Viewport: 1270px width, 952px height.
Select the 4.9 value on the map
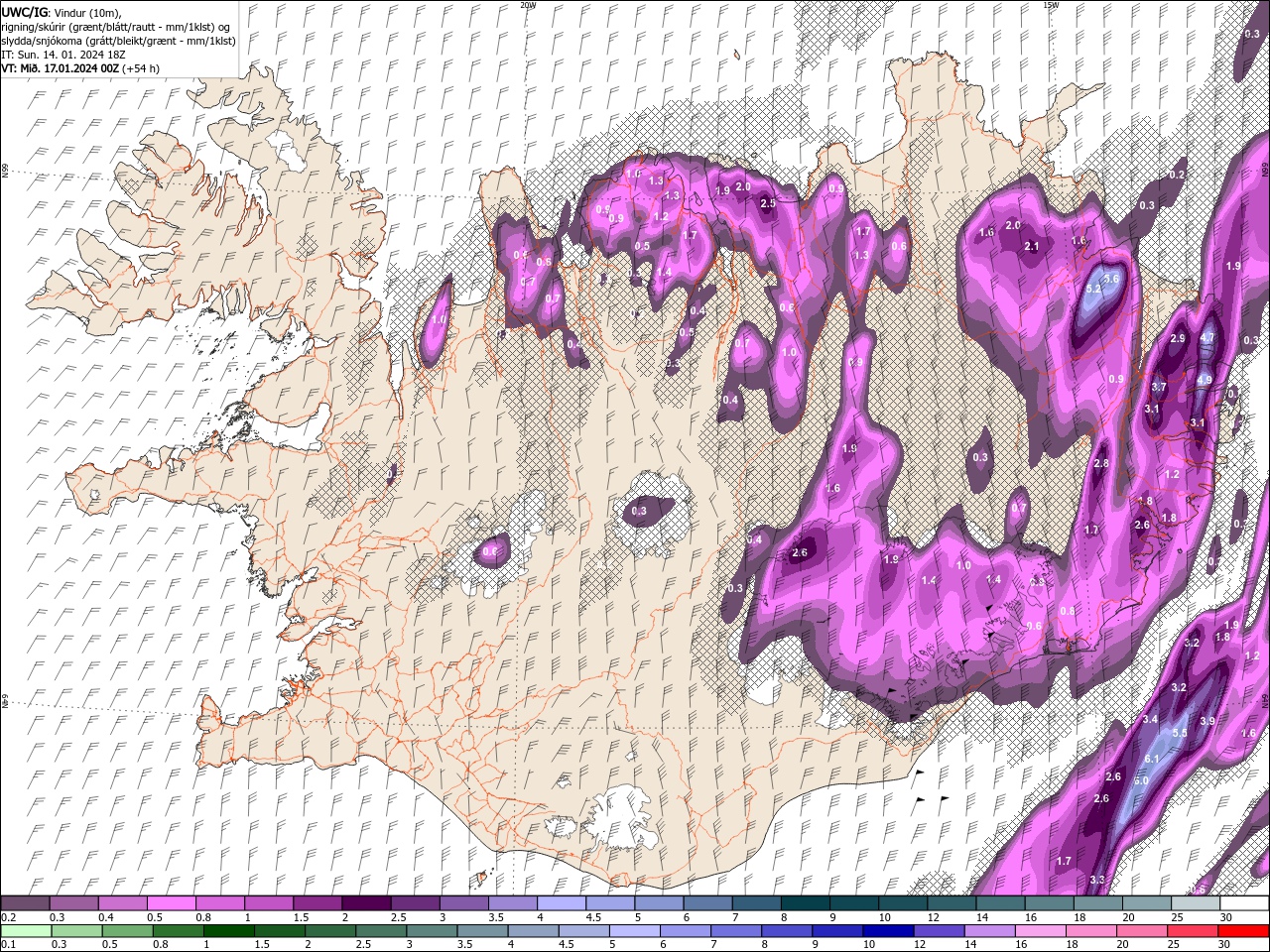coord(1205,380)
